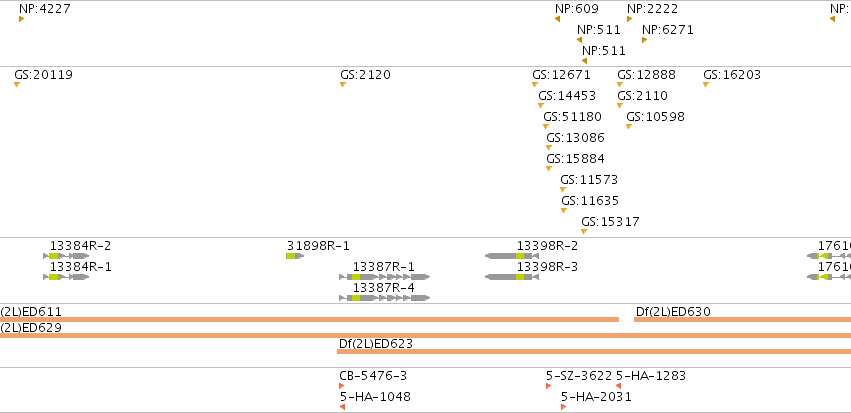
Task: Click the GS:20119 triangle marker
Action: pyautogui.click(x=17, y=84)
